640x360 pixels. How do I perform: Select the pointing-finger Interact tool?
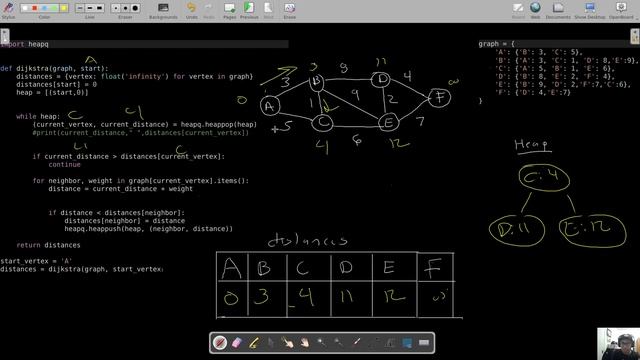tap(287, 342)
